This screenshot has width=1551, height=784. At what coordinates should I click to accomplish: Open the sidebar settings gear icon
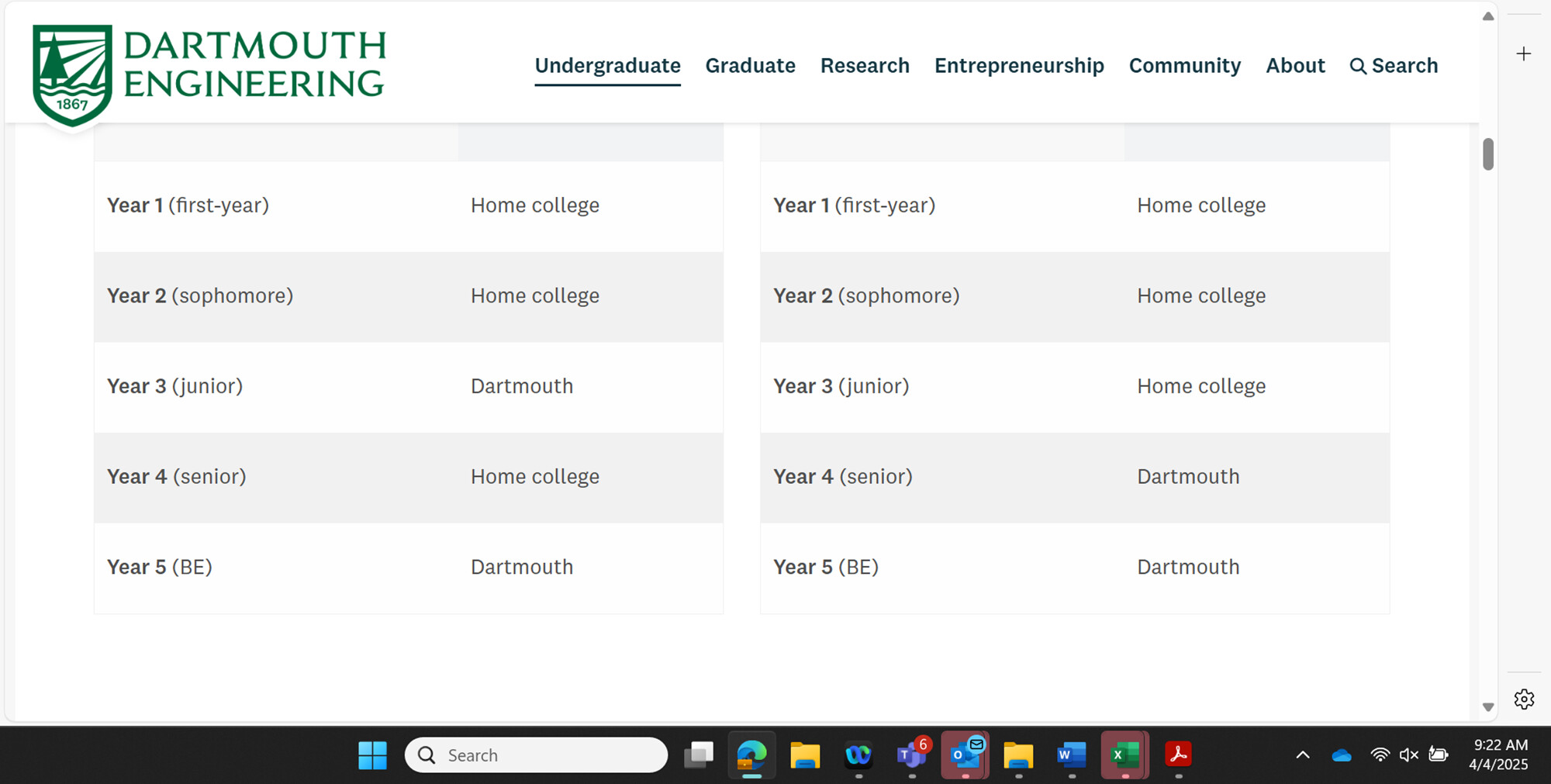1524,699
